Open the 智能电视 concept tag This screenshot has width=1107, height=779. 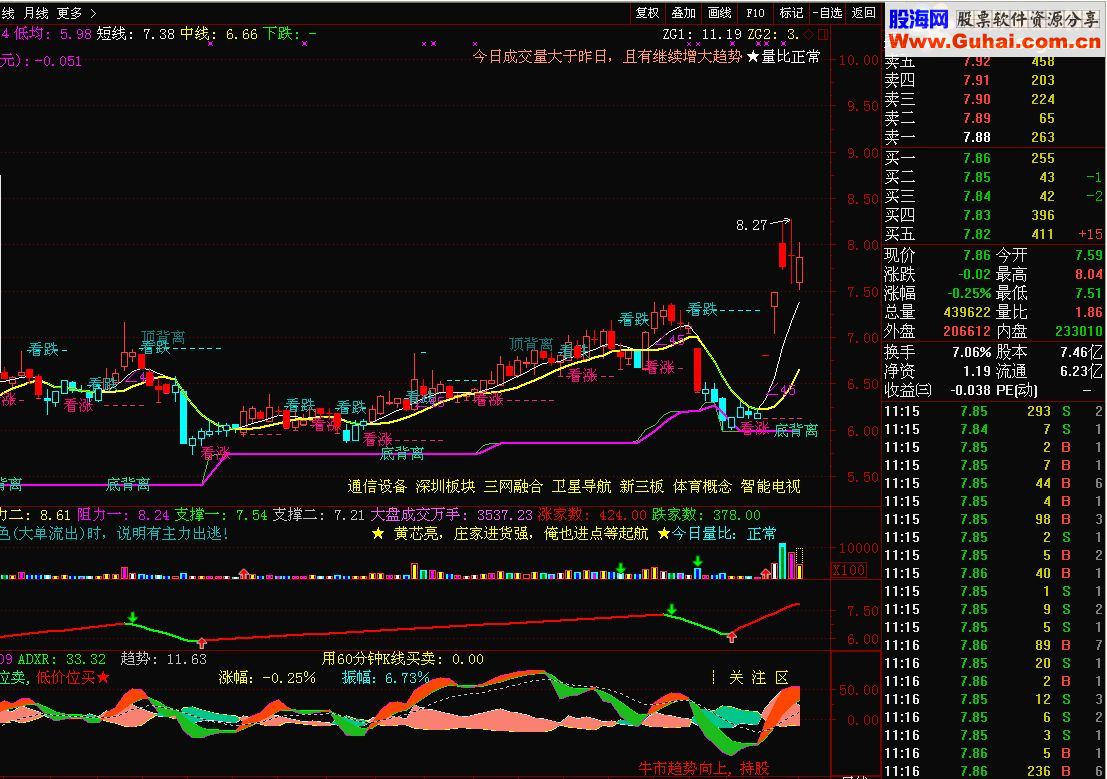tap(771, 486)
